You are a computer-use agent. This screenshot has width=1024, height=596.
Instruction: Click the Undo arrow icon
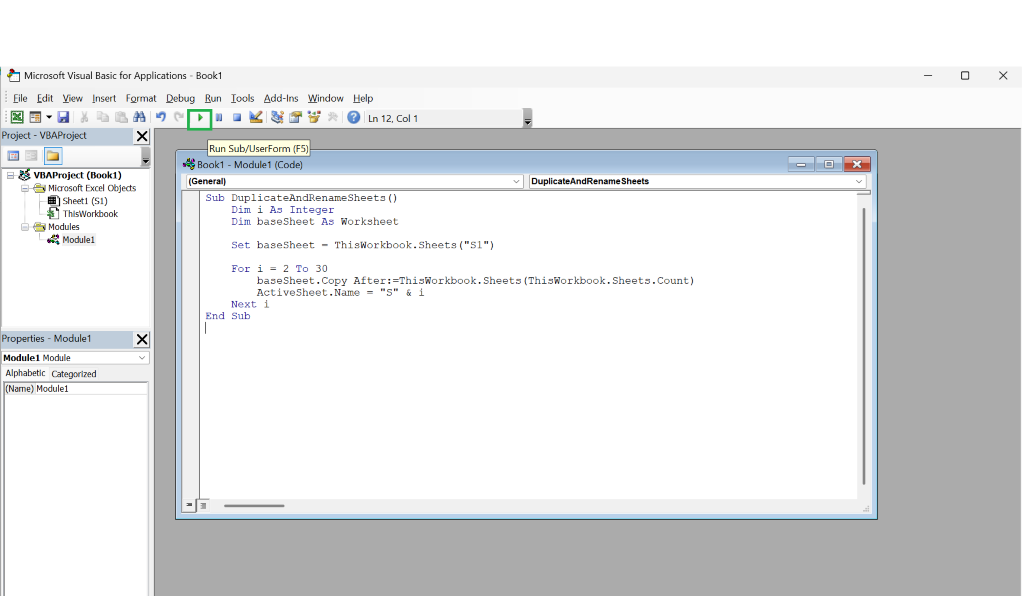tap(161, 118)
